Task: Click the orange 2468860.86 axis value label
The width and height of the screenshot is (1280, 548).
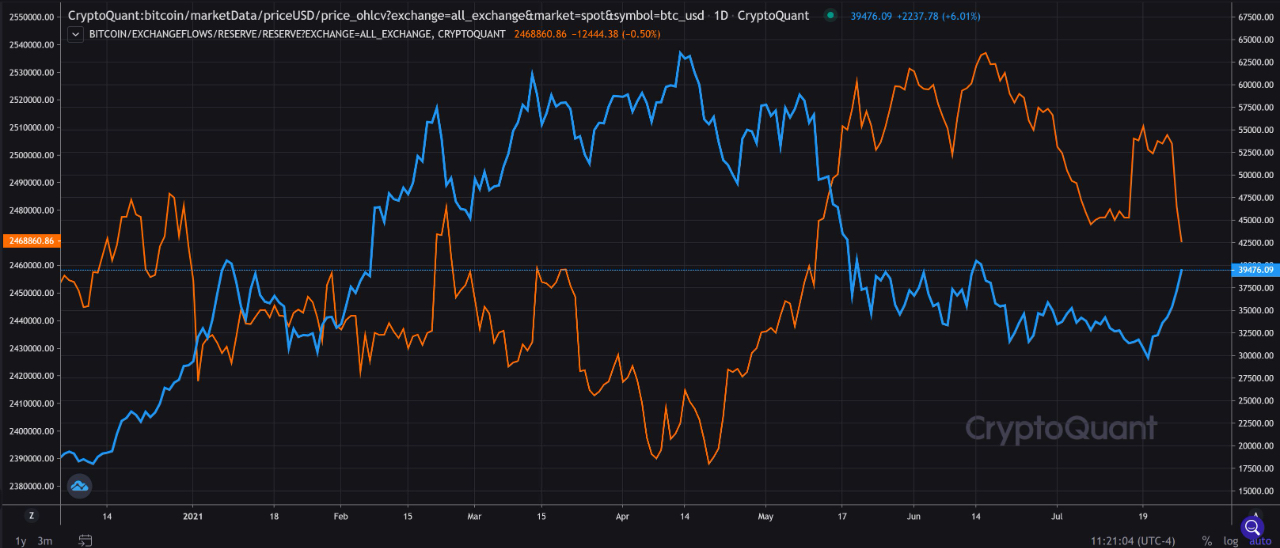Action: point(29,241)
